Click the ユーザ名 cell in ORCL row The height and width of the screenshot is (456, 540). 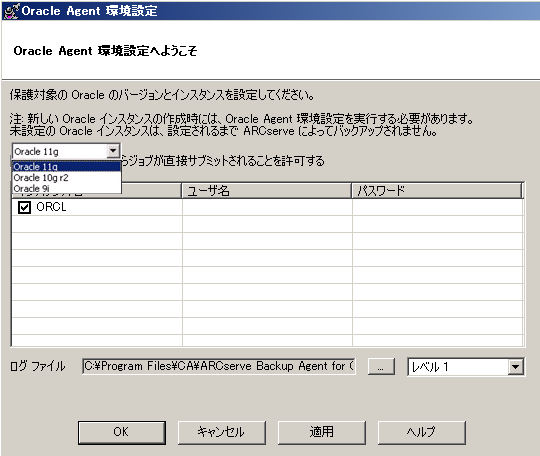pyautogui.click(x=267, y=207)
